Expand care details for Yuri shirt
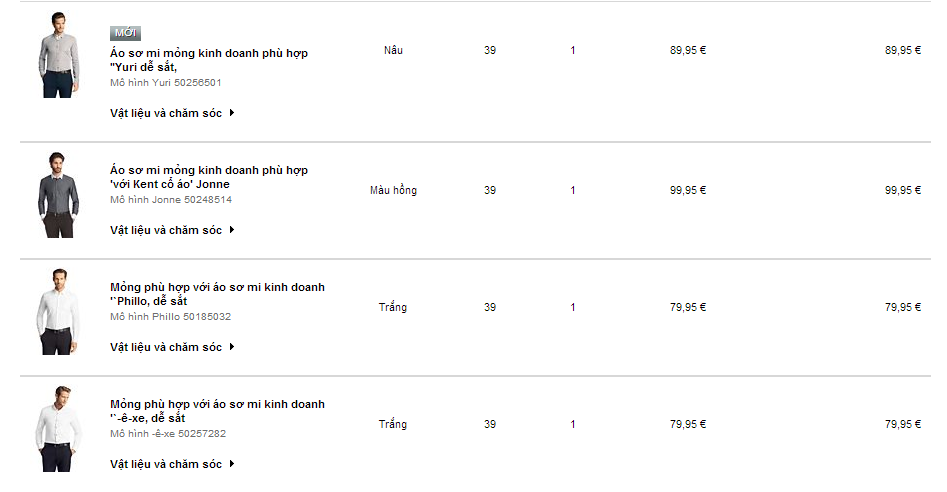Viewport: 947px width, 492px height. point(172,113)
